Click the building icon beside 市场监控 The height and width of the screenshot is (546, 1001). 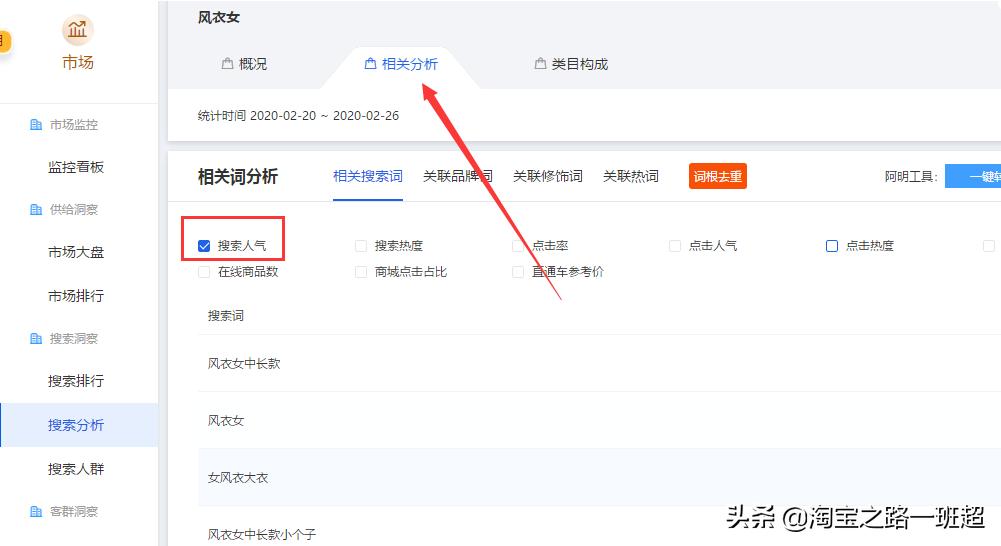(36, 125)
